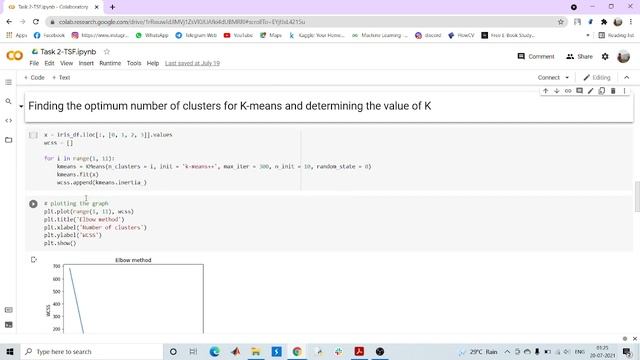
Task: Open the Edit menu
Action: [49, 63]
